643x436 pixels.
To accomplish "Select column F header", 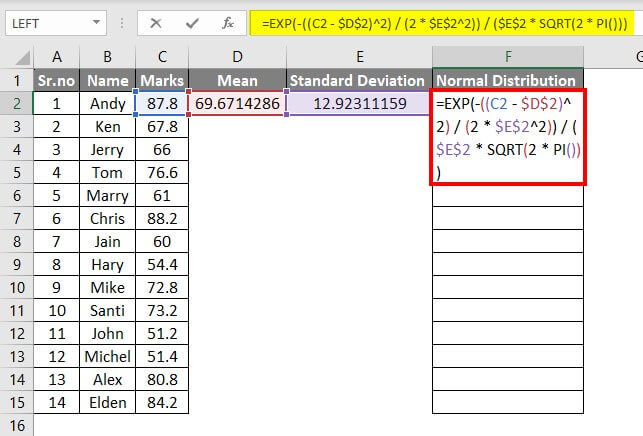I will click(508, 57).
